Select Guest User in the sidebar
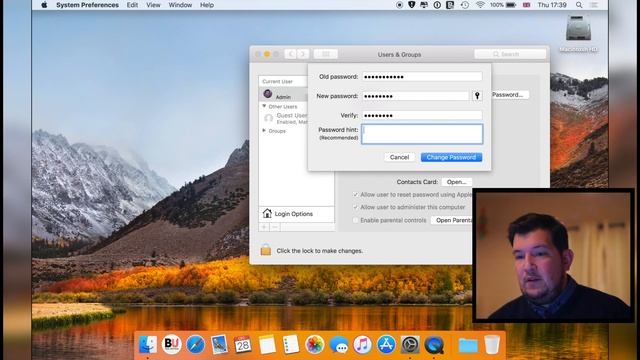The width and height of the screenshot is (640, 360). [283, 118]
